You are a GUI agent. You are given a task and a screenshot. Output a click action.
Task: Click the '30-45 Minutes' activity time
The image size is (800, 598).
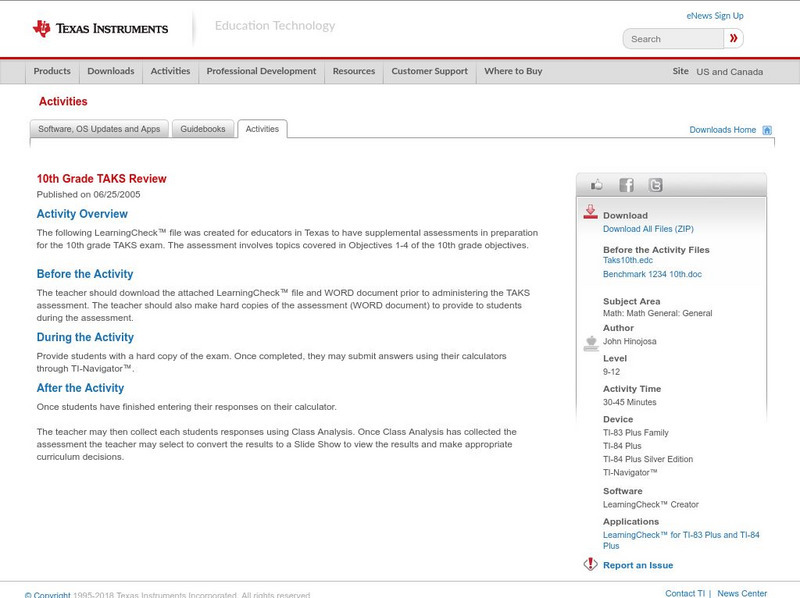[630, 402]
